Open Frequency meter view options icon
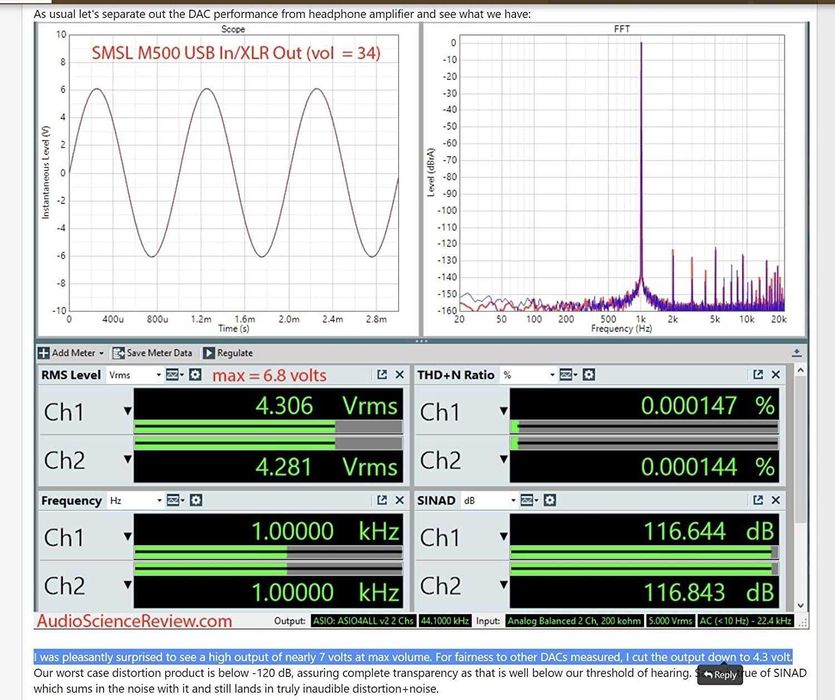 pyautogui.click(x=175, y=500)
